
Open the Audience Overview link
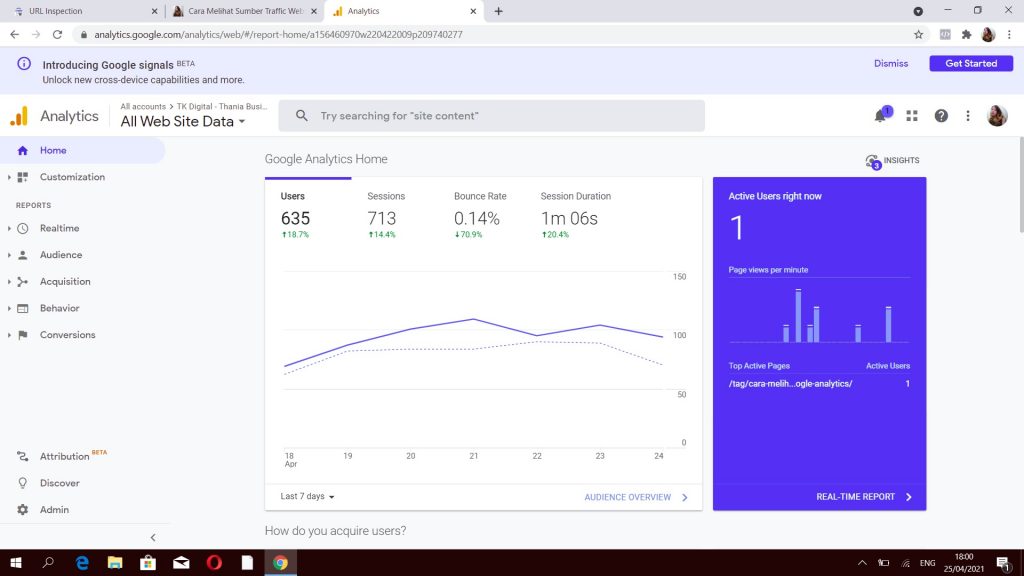point(636,497)
